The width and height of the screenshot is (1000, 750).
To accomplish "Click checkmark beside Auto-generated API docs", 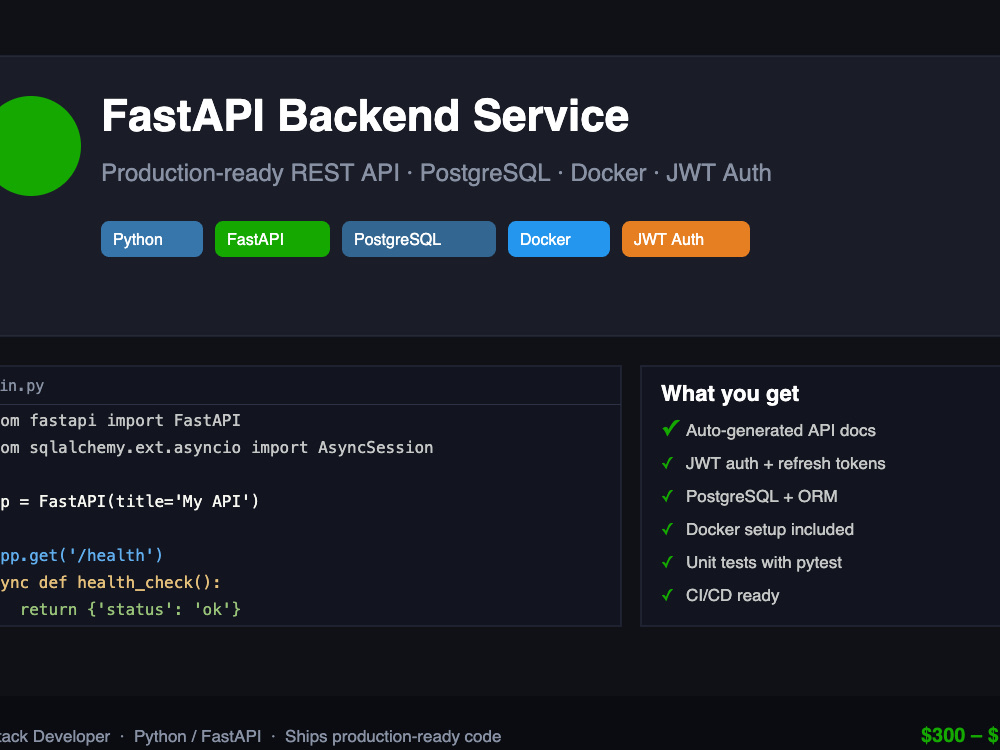I will [x=670, y=429].
